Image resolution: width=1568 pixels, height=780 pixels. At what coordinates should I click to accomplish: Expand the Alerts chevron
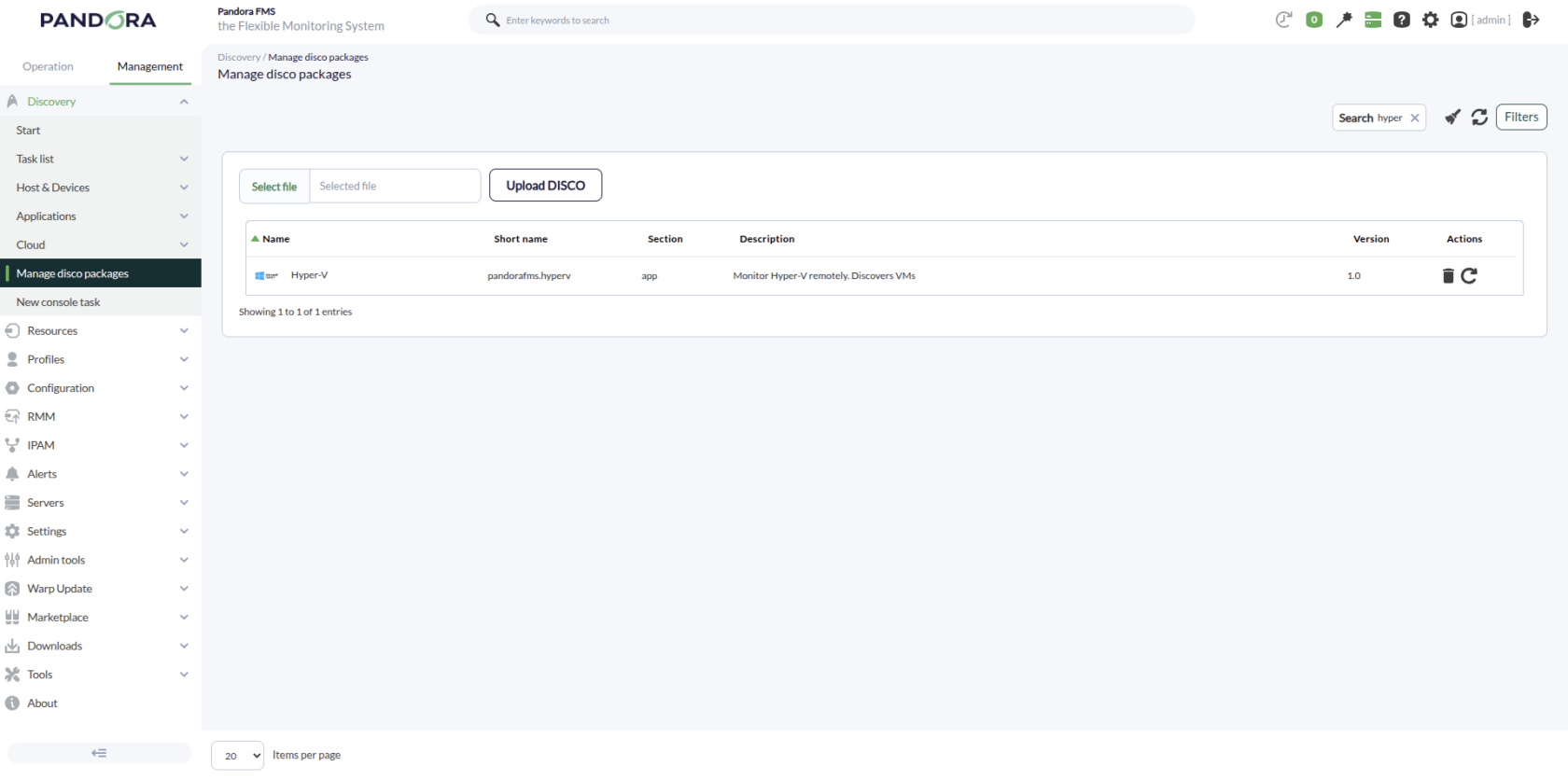tap(184, 474)
